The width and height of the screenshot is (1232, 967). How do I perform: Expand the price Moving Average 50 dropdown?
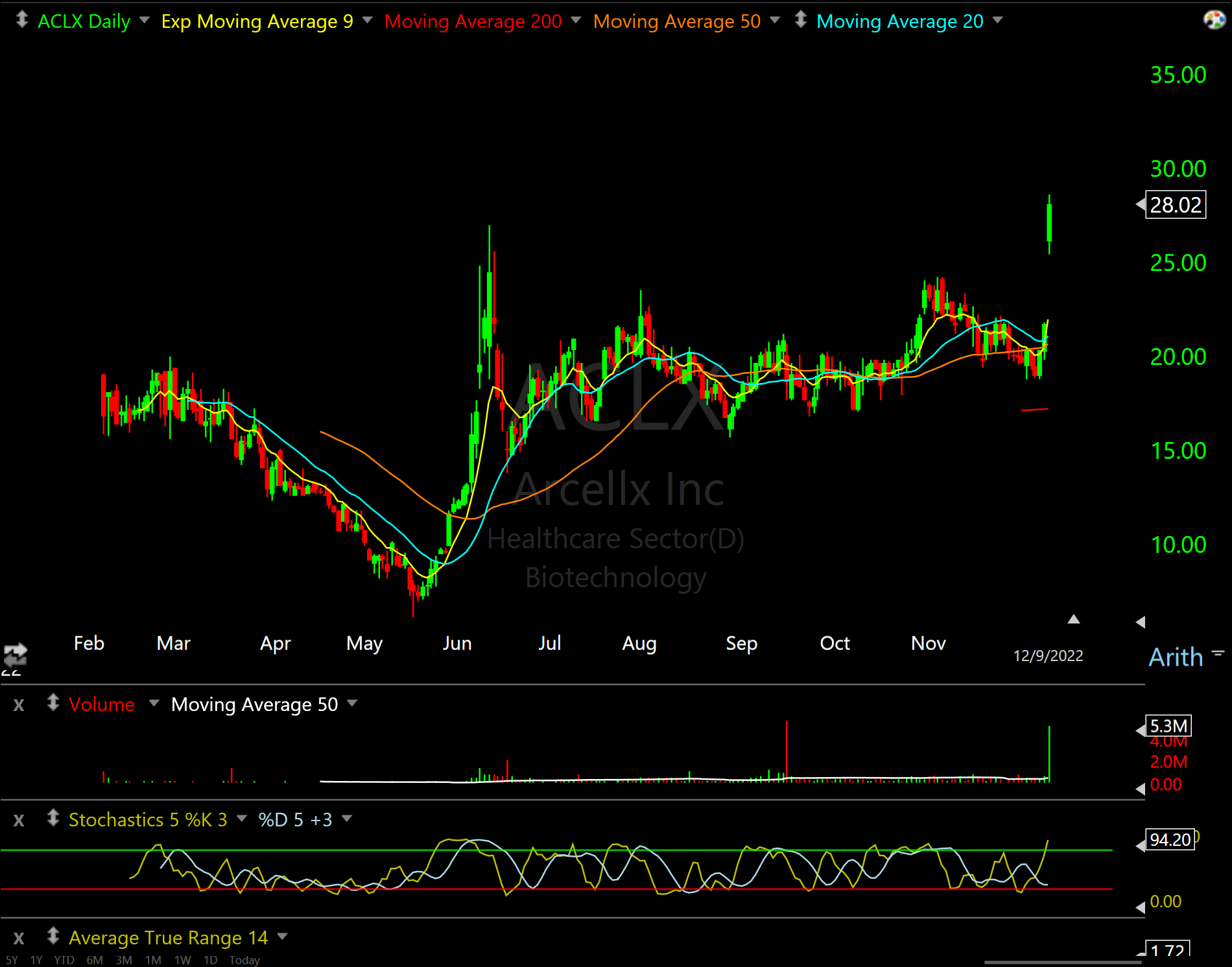tap(775, 20)
